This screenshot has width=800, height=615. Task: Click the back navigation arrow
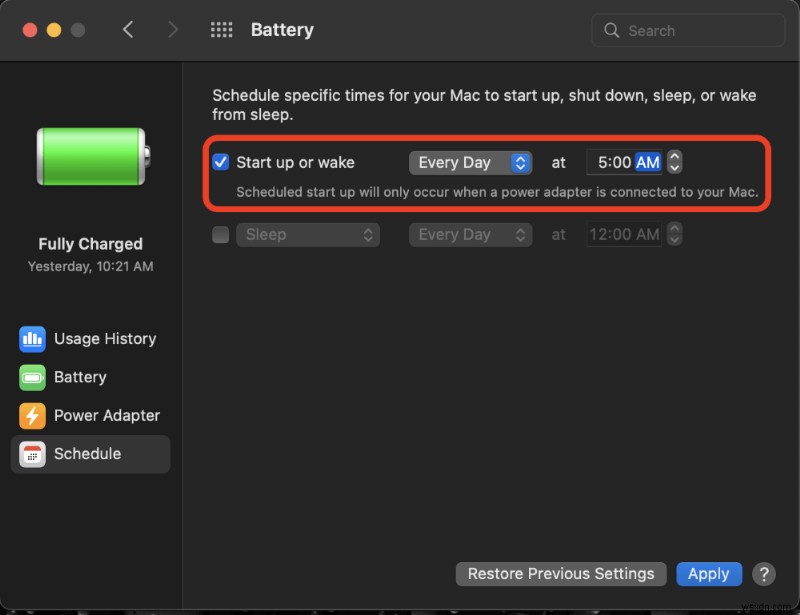coord(129,29)
